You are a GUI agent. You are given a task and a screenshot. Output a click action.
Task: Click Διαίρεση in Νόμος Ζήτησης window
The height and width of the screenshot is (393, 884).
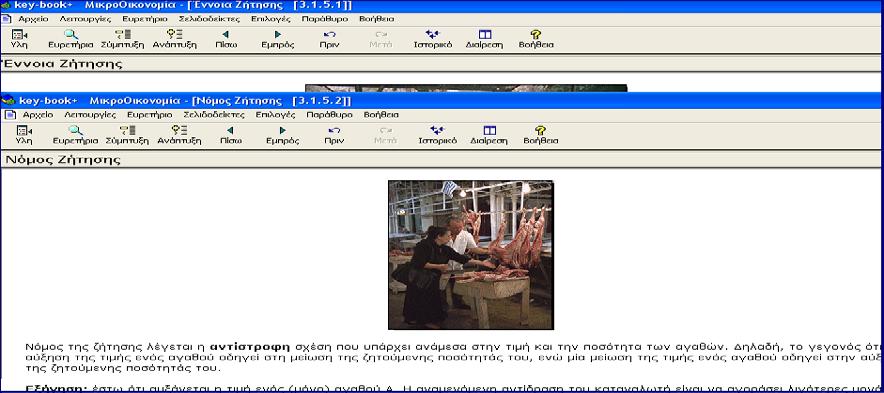[x=489, y=135]
